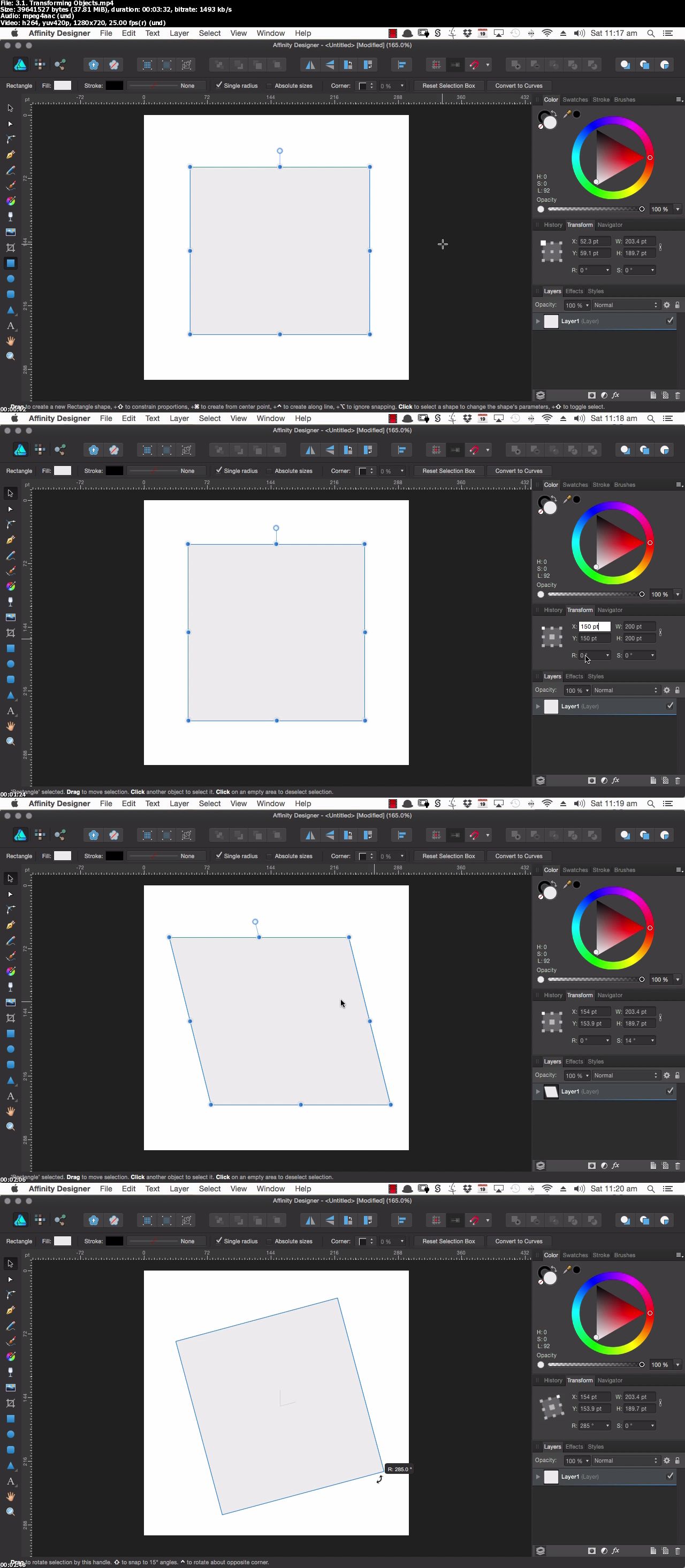685x1568 pixels.
Task: Toggle layer lock icon in the 11:20 am frame
Action: coord(677,1460)
